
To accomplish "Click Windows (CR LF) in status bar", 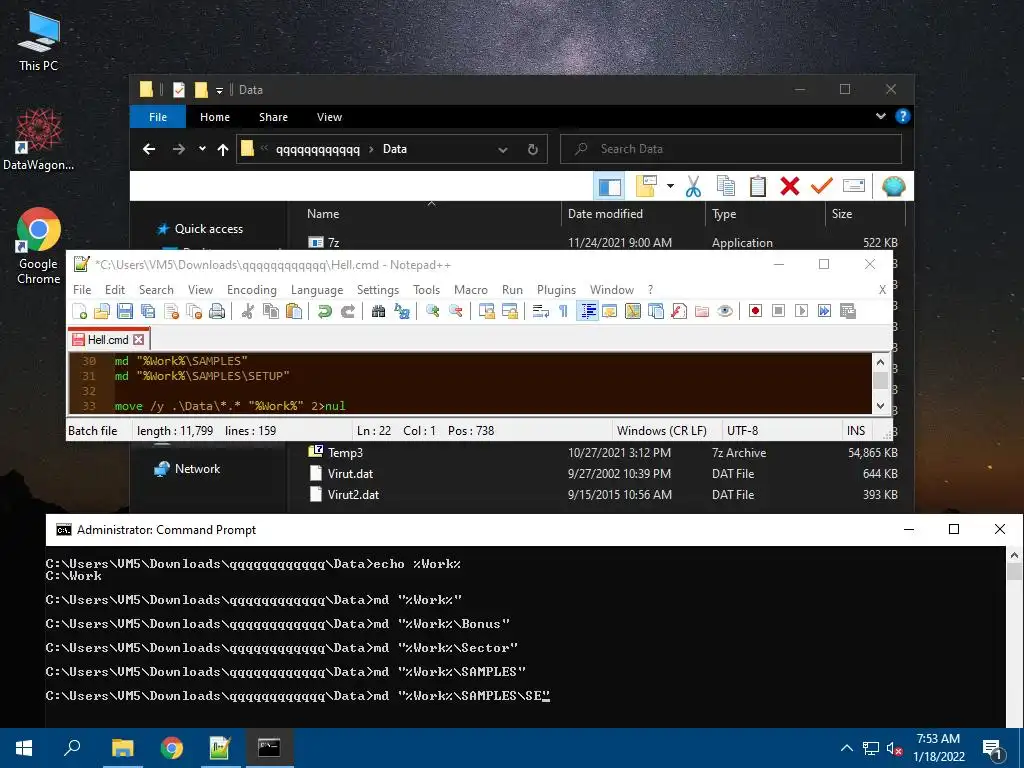I will tap(662, 431).
